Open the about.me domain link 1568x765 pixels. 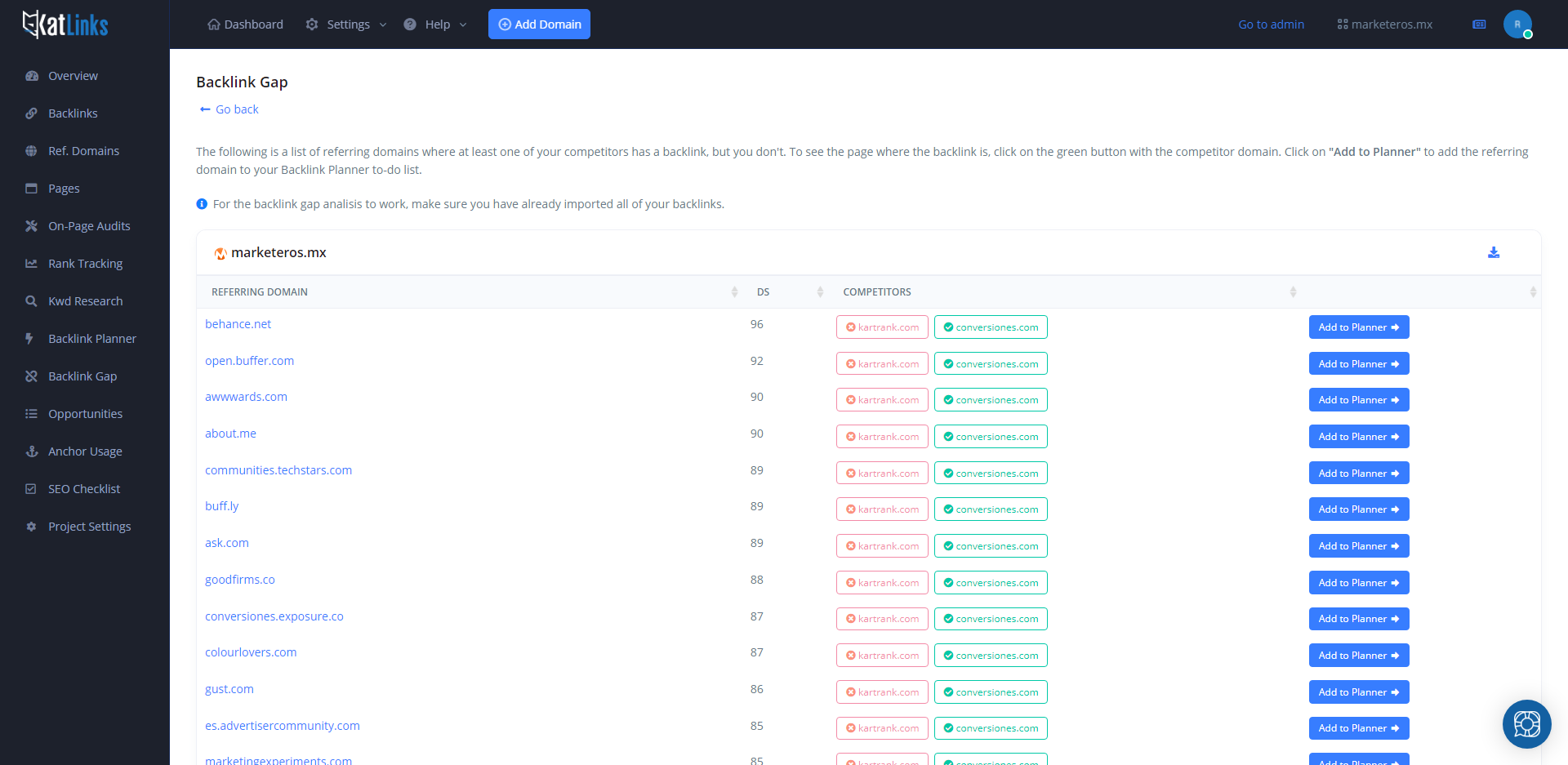click(x=230, y=434)
